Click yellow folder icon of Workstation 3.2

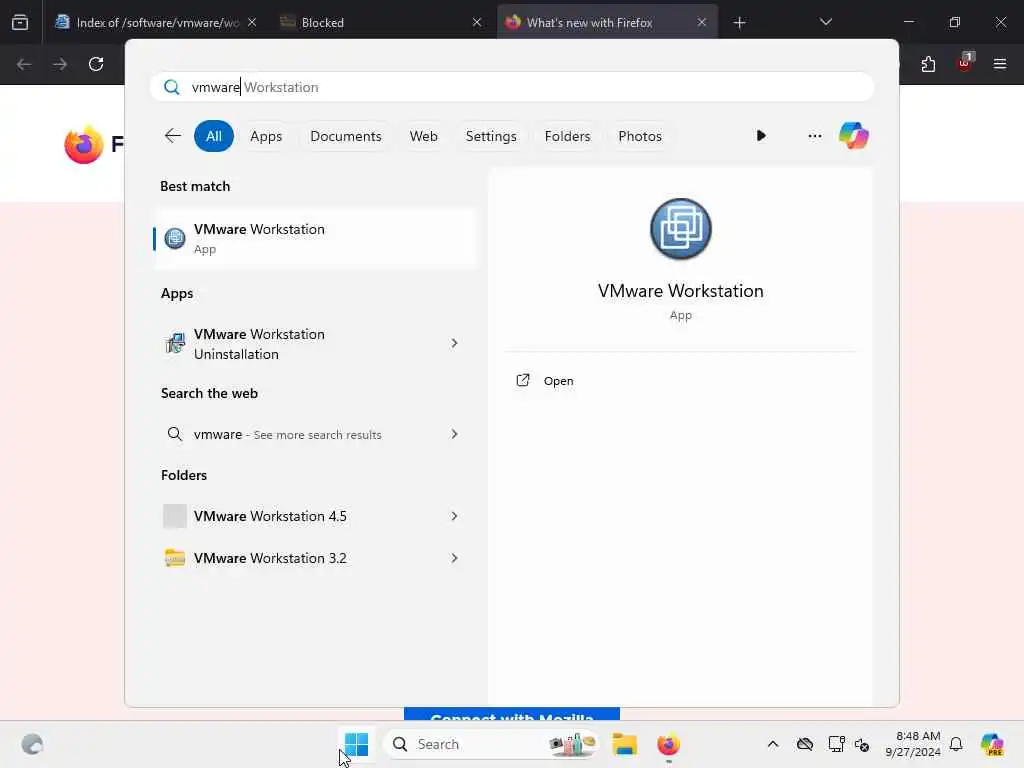click(174, 558)
